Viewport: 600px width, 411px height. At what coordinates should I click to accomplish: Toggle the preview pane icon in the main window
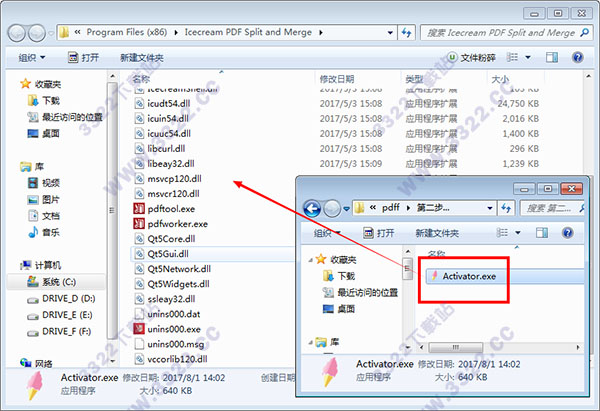pos(551,57)
